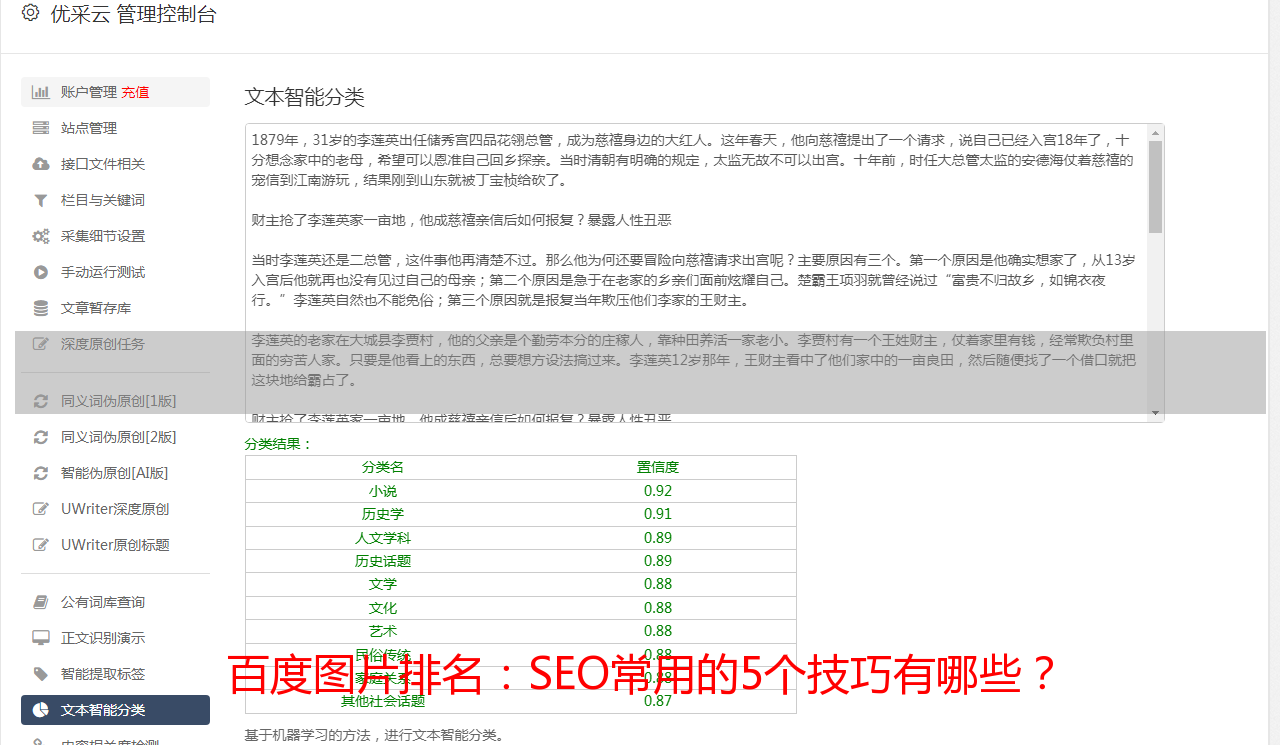Click the 0.89 value in 历史话题 row
Viewport: 1280px width, 745px height.
point(658,561)
